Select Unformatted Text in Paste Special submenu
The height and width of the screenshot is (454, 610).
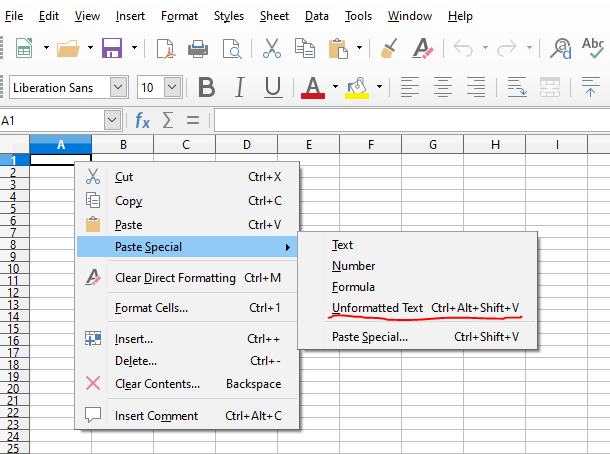point(378,308)
